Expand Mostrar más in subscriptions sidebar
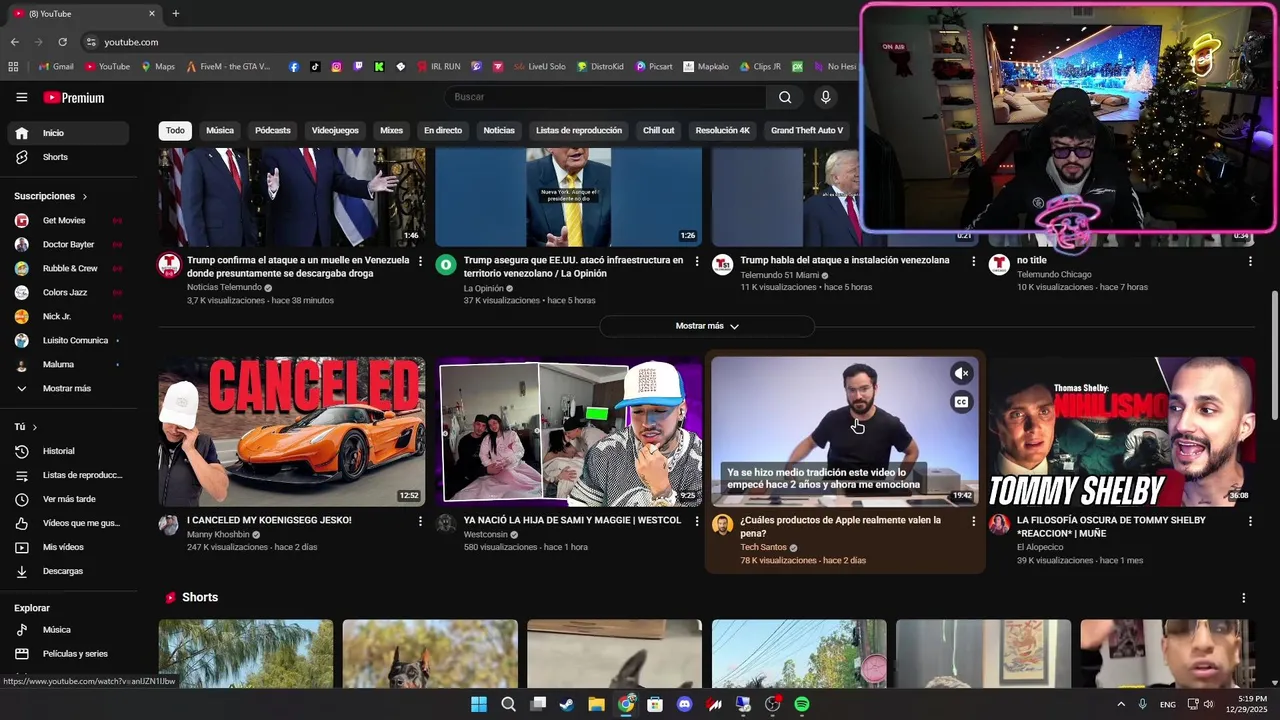Image resolution: width=1280 pixels, height=720 pixels. [x=66, y=388]
